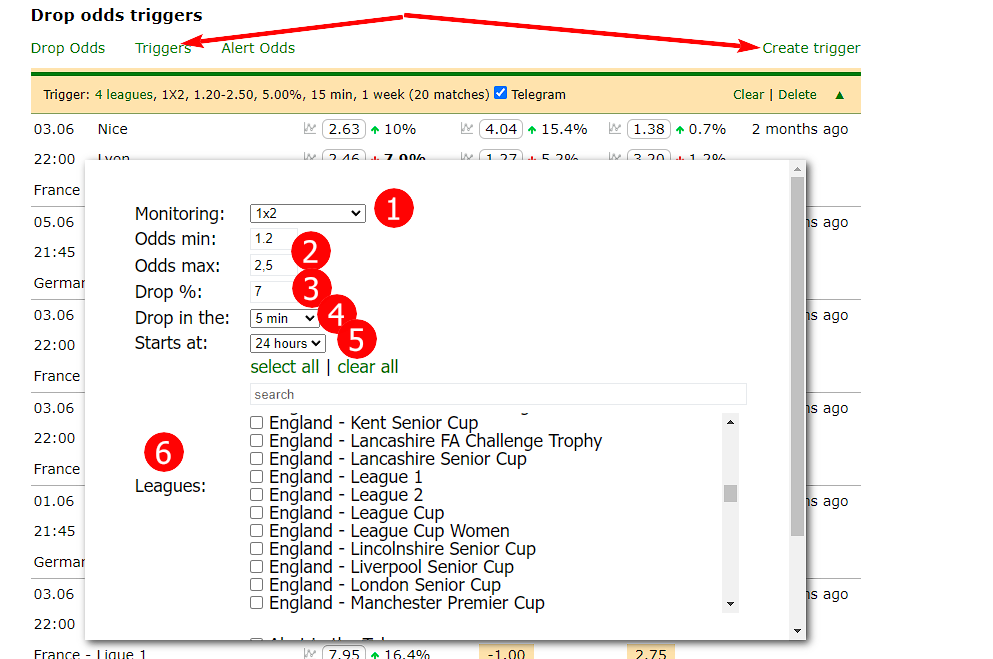Collapse trigger with the green triangle icon
This screenshot has width=993, height=659.
(839, 95)
